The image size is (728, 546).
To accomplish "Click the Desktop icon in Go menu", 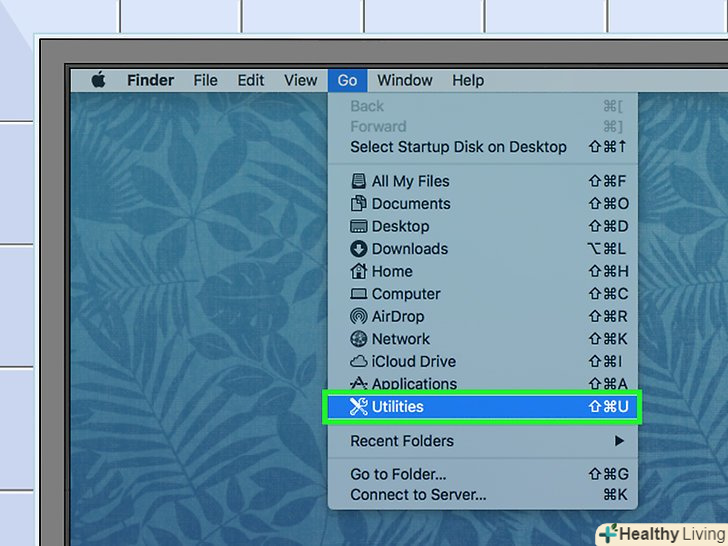I will [x=358, y=226].
